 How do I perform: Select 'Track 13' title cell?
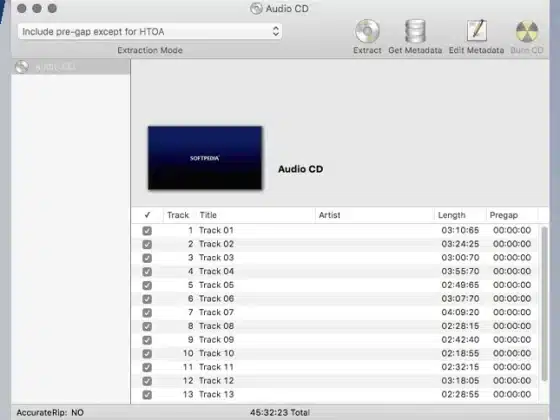coord(216,394)
